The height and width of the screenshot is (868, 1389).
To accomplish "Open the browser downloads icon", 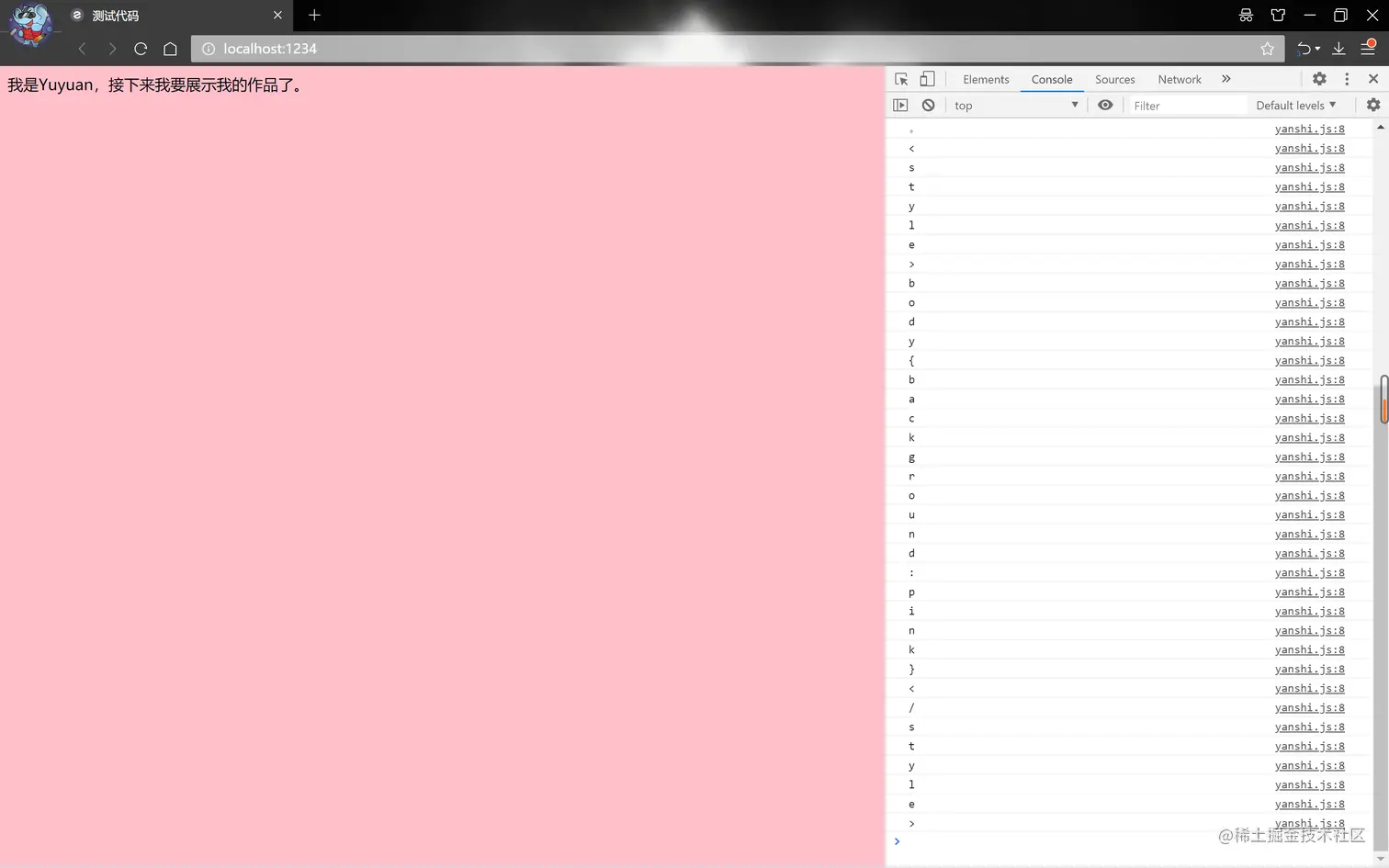I will tap(1338, 49).
